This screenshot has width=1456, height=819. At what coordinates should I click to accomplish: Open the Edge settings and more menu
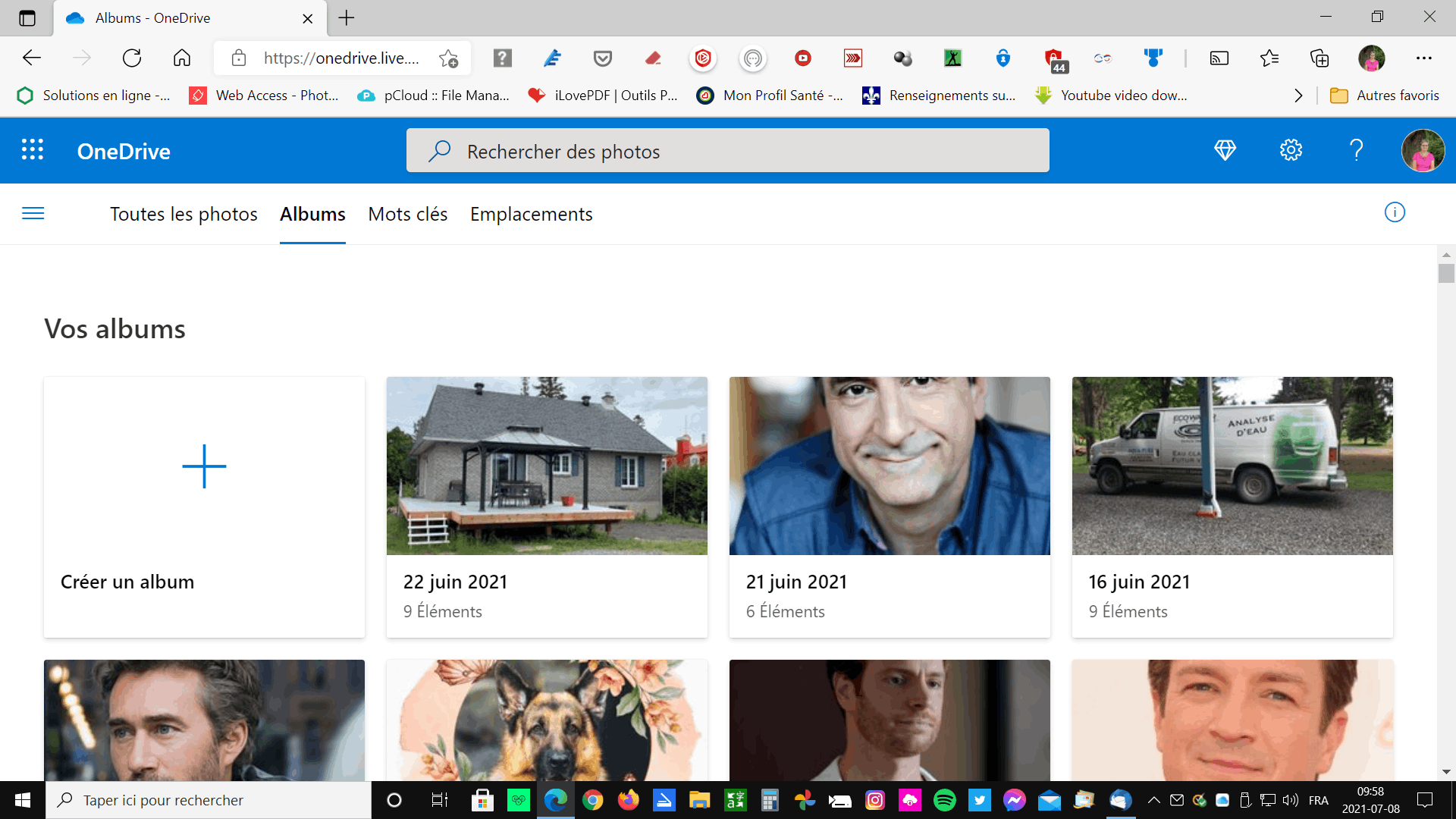pos(1424,58)
